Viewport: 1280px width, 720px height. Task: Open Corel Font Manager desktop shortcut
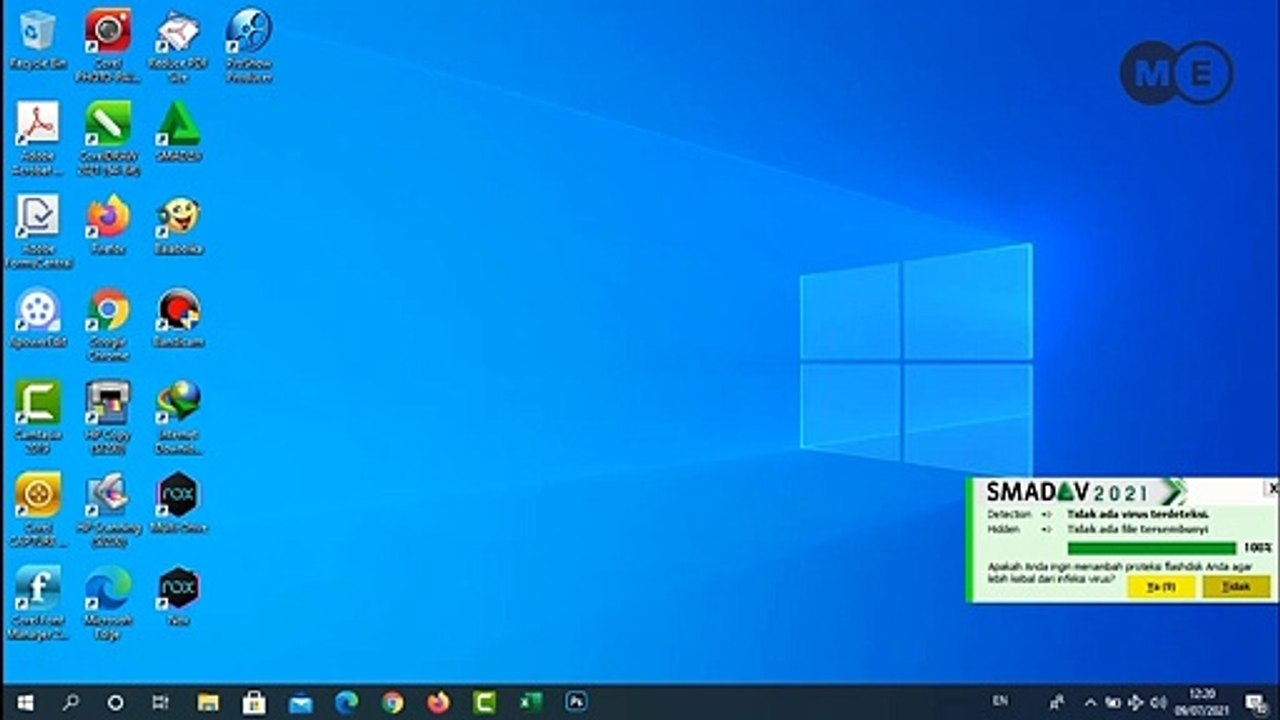(37, 602)
